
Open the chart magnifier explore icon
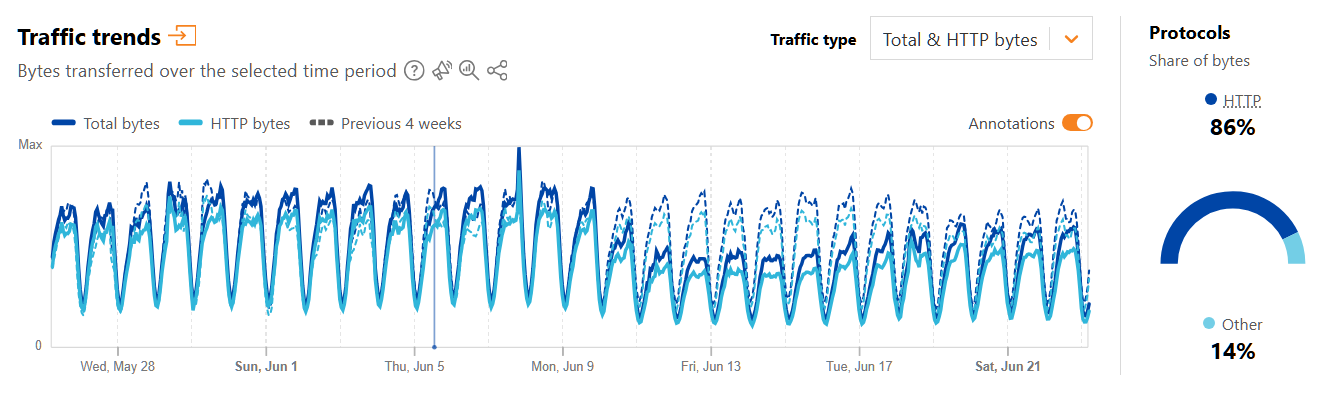click(469, 70)
